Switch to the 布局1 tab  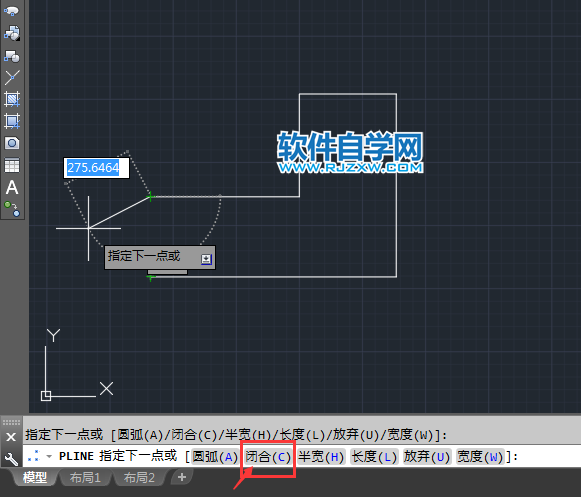pyautogui.click(x=85, y=477)
